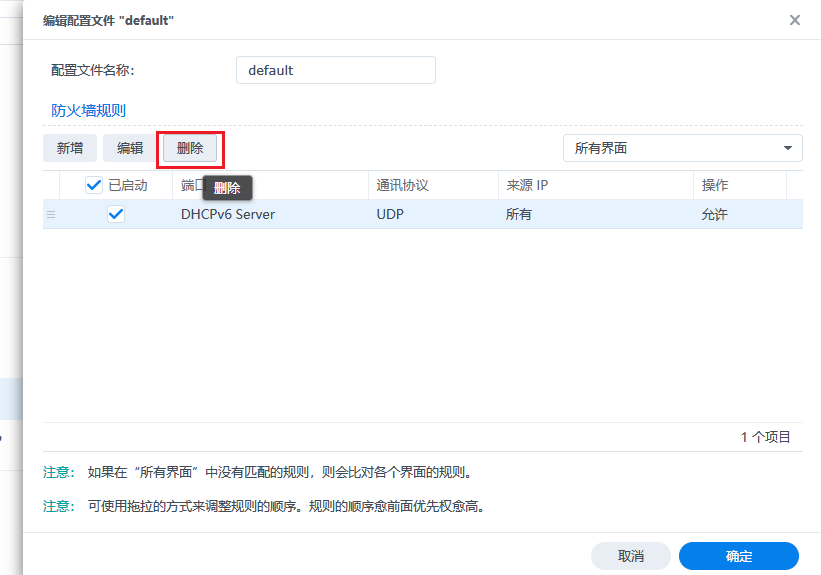Viewport: 821px width, 575px height.
Task: Select the DHCPv6 Server rule name
Action: (228, 214)
